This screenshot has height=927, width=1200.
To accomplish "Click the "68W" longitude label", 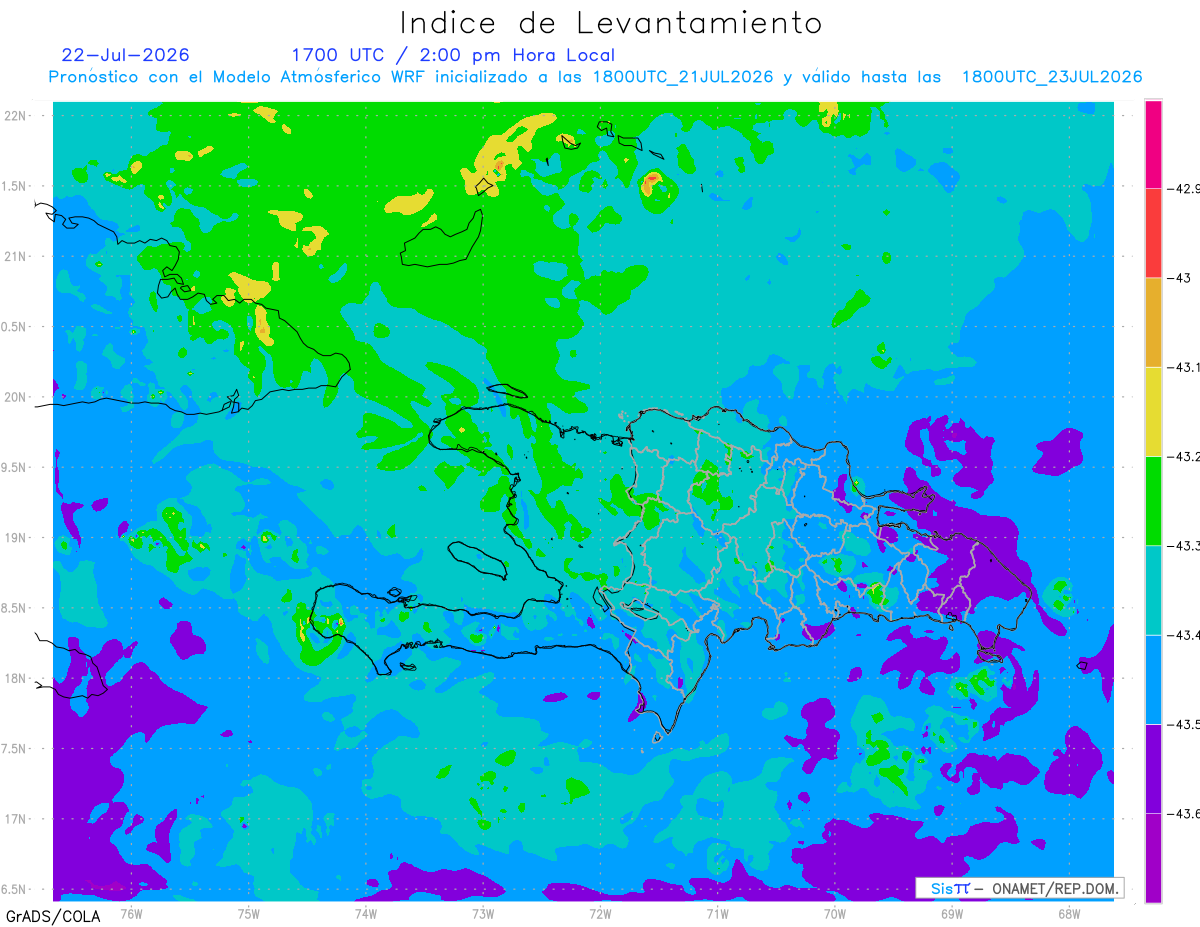I will (x=1069, y=913).
